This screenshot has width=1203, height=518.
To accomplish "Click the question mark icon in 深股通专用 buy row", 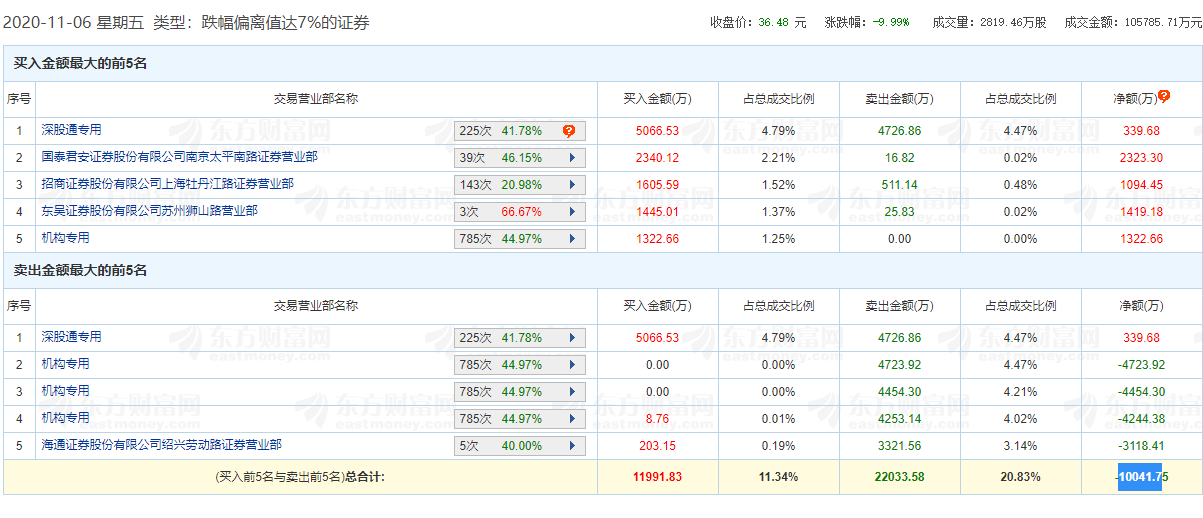I will [569, 131].
